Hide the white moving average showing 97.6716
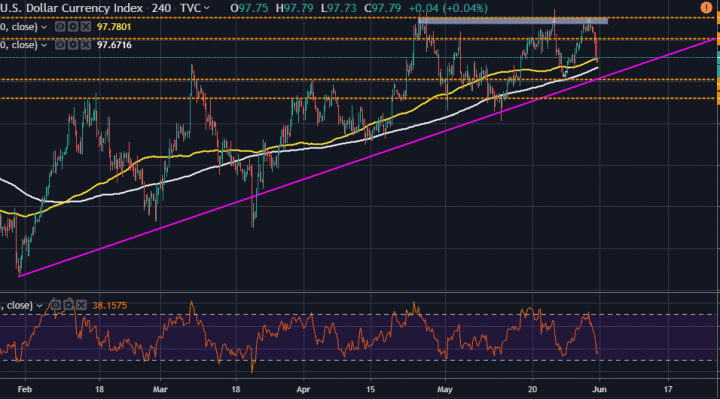 coord(60,45)
